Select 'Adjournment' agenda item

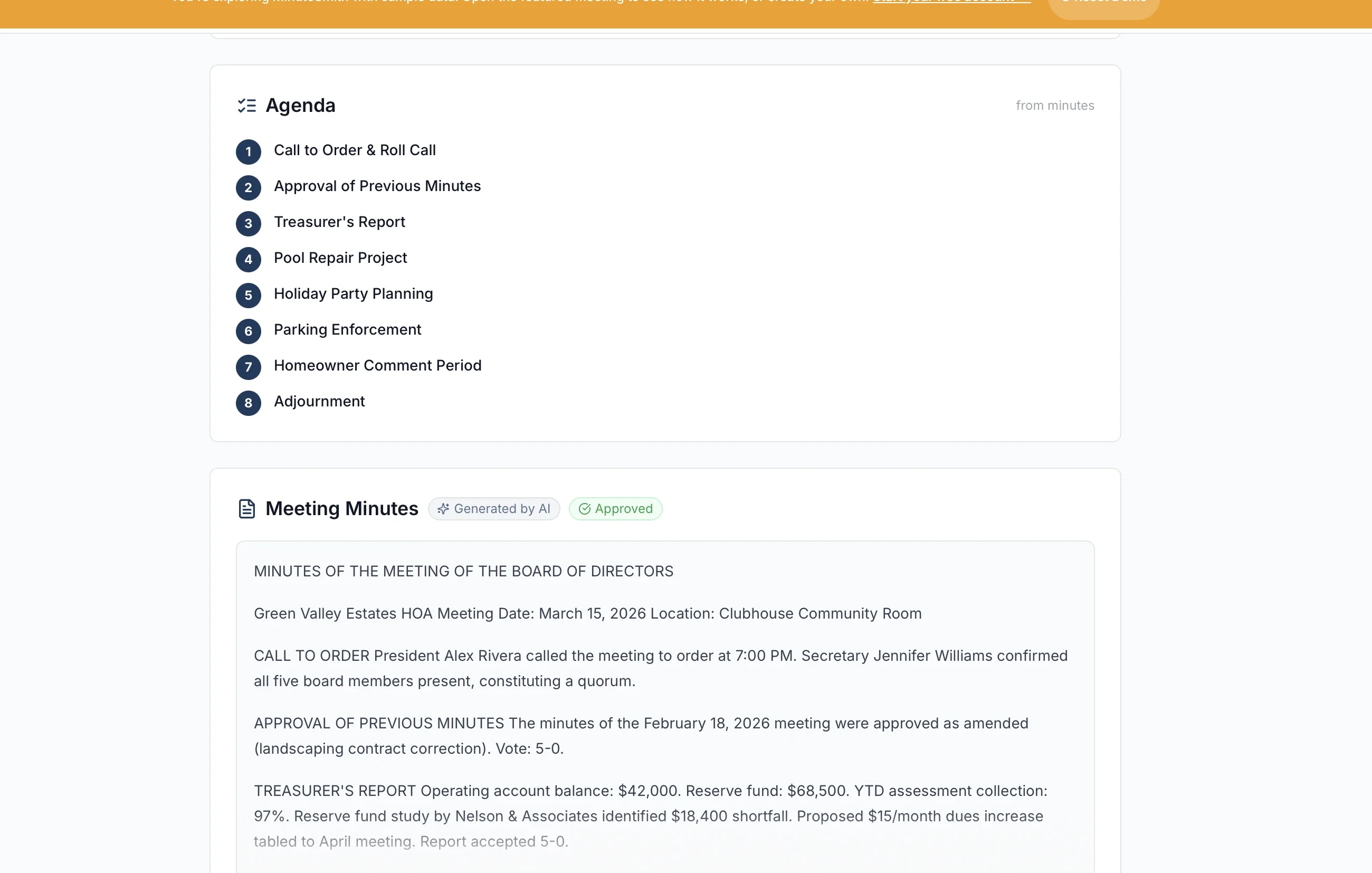coord(320,401)
